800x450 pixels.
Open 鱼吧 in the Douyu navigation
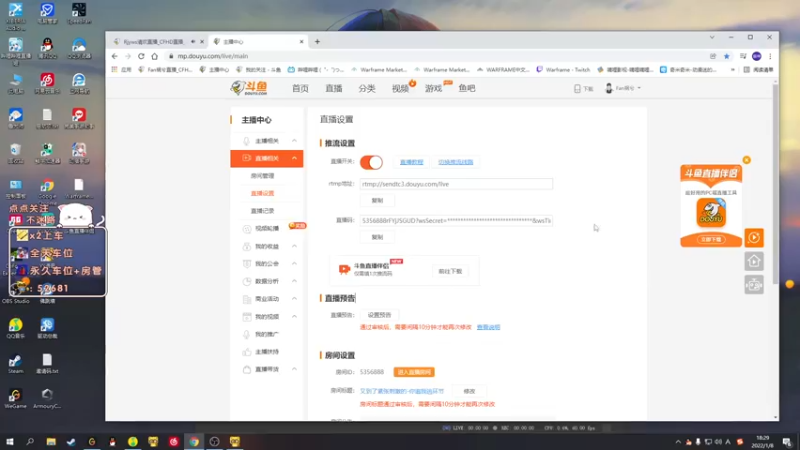coord(467,88)
